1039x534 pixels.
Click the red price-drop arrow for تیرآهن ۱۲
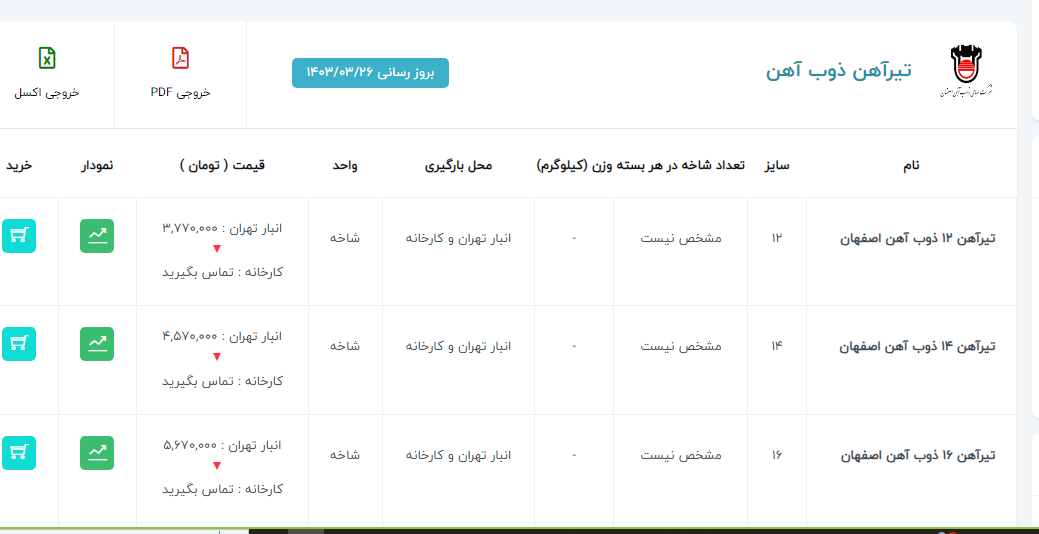[217, 249]
